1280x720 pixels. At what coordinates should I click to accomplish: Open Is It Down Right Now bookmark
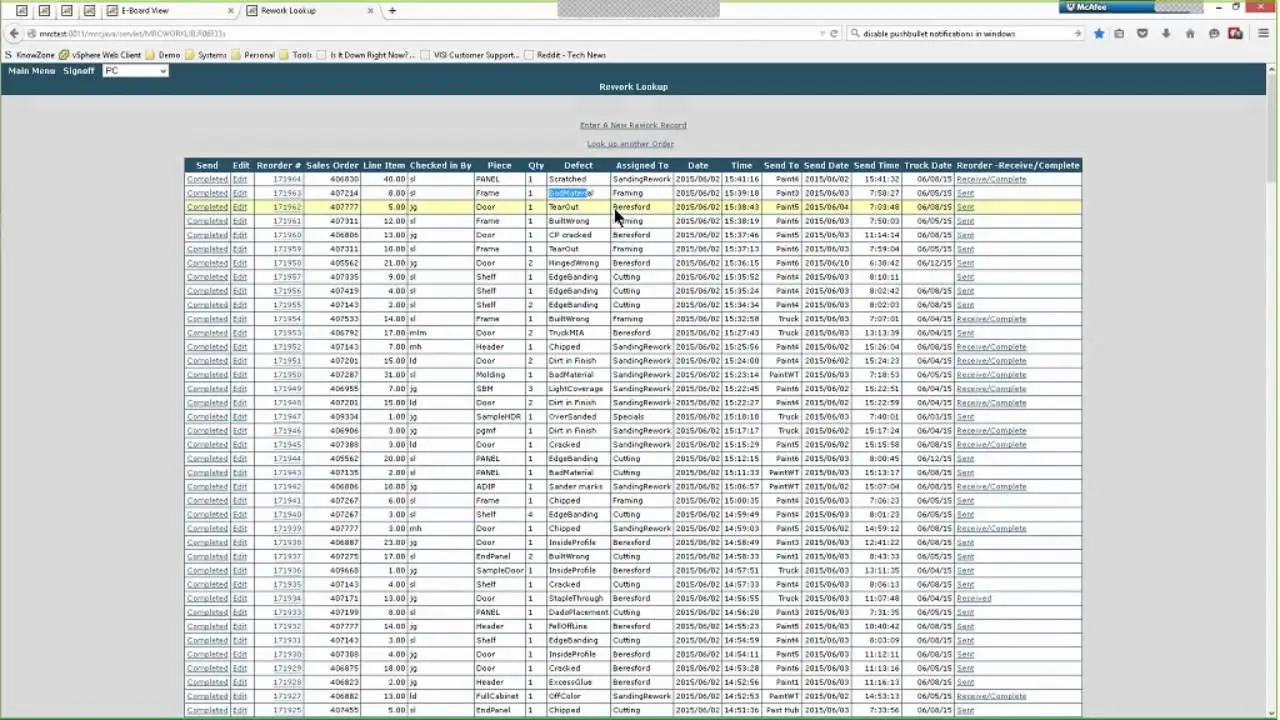364,55
